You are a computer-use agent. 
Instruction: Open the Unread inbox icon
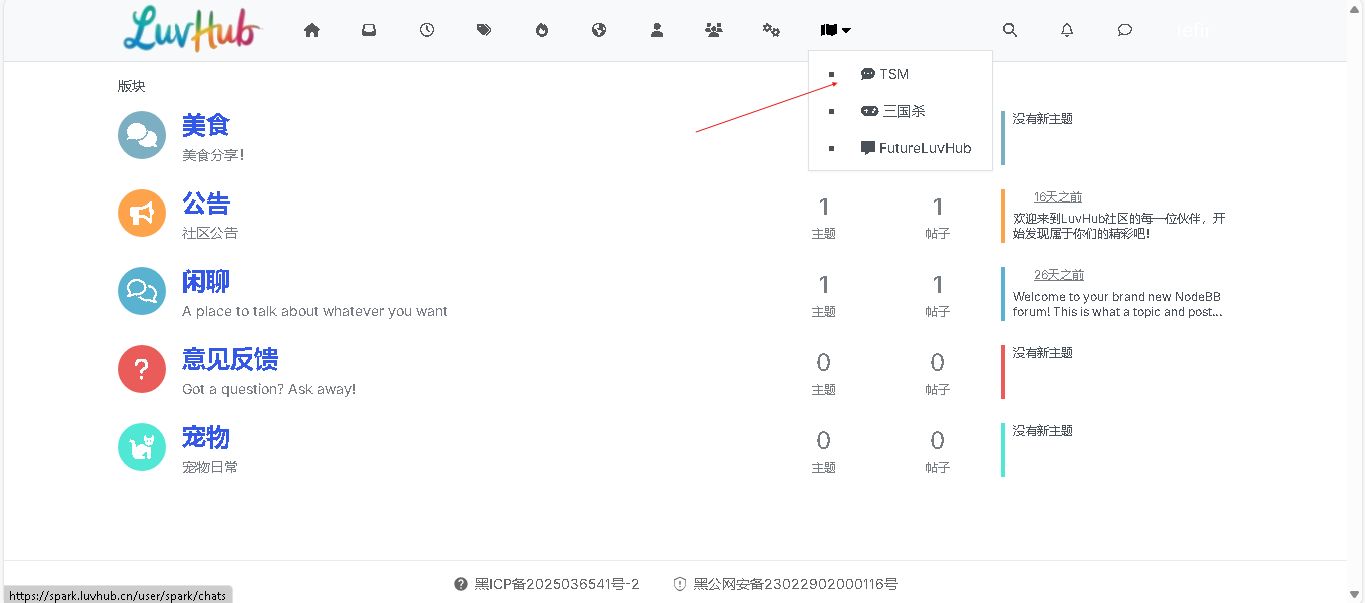pos(369,30)
